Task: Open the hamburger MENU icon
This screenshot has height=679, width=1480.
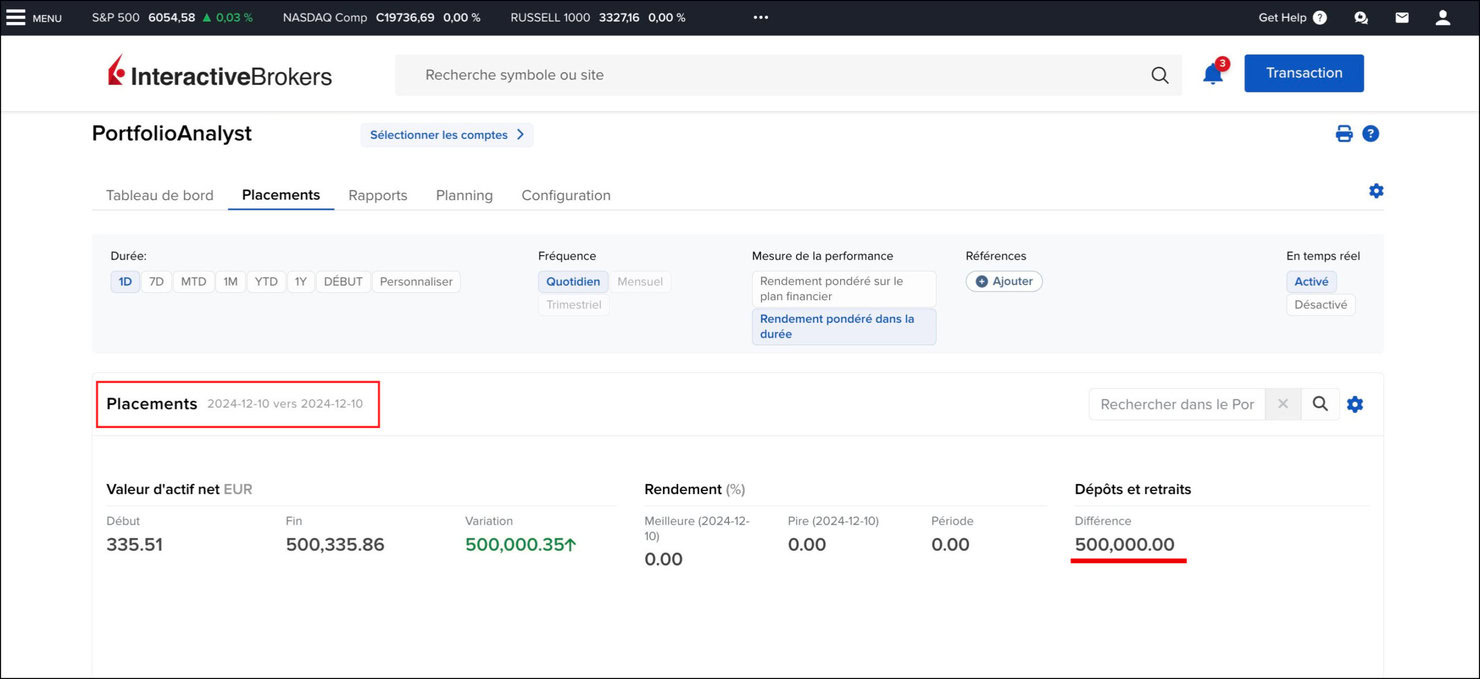Action: (x=16, y=17)
